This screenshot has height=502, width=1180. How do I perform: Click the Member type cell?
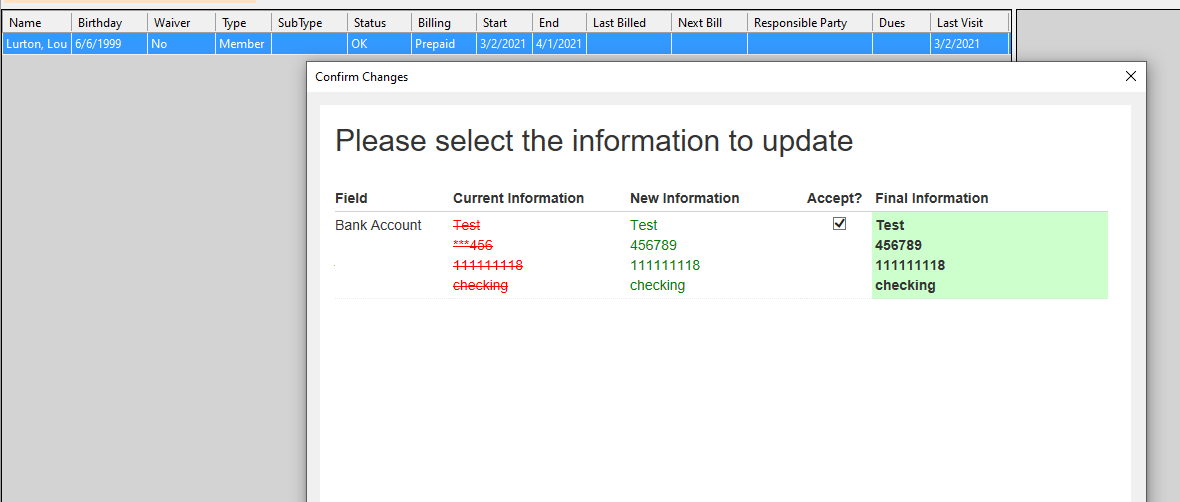pos(243,44)
